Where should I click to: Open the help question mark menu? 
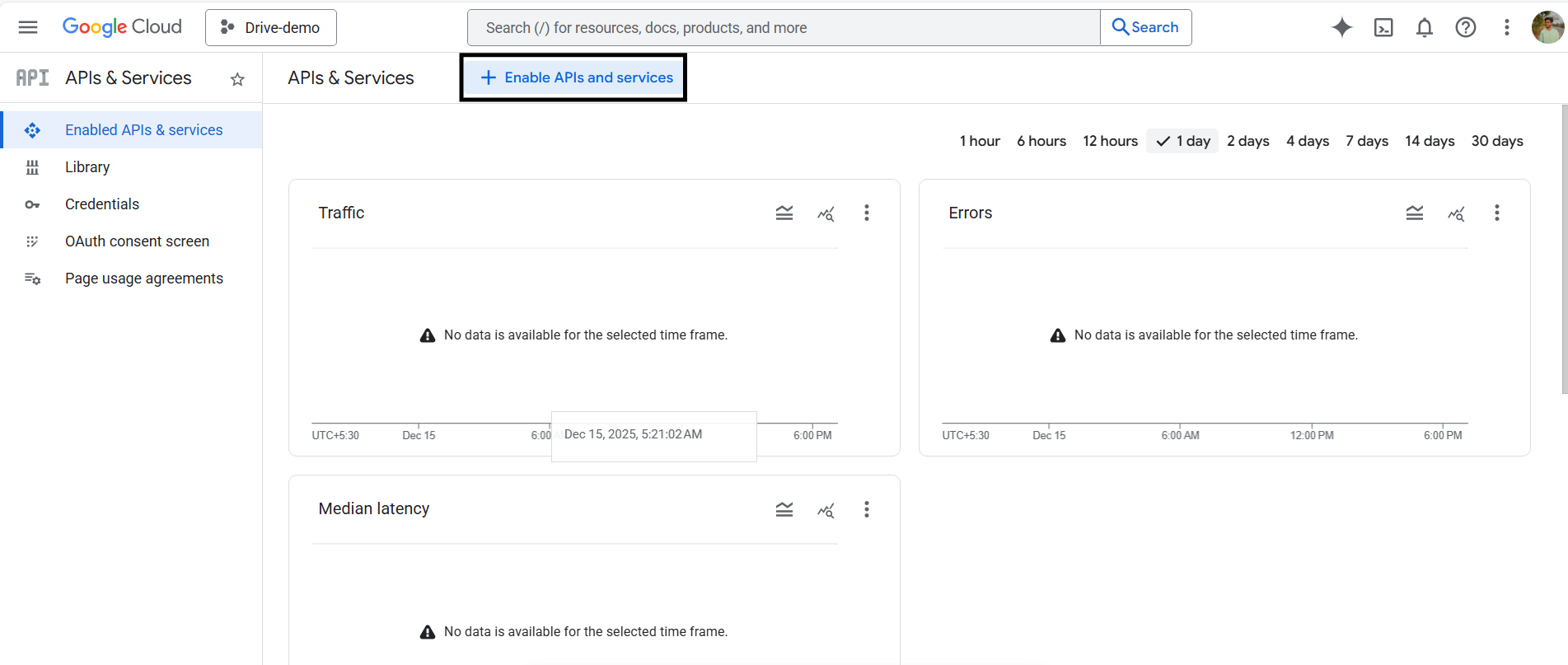point(1465,27)
